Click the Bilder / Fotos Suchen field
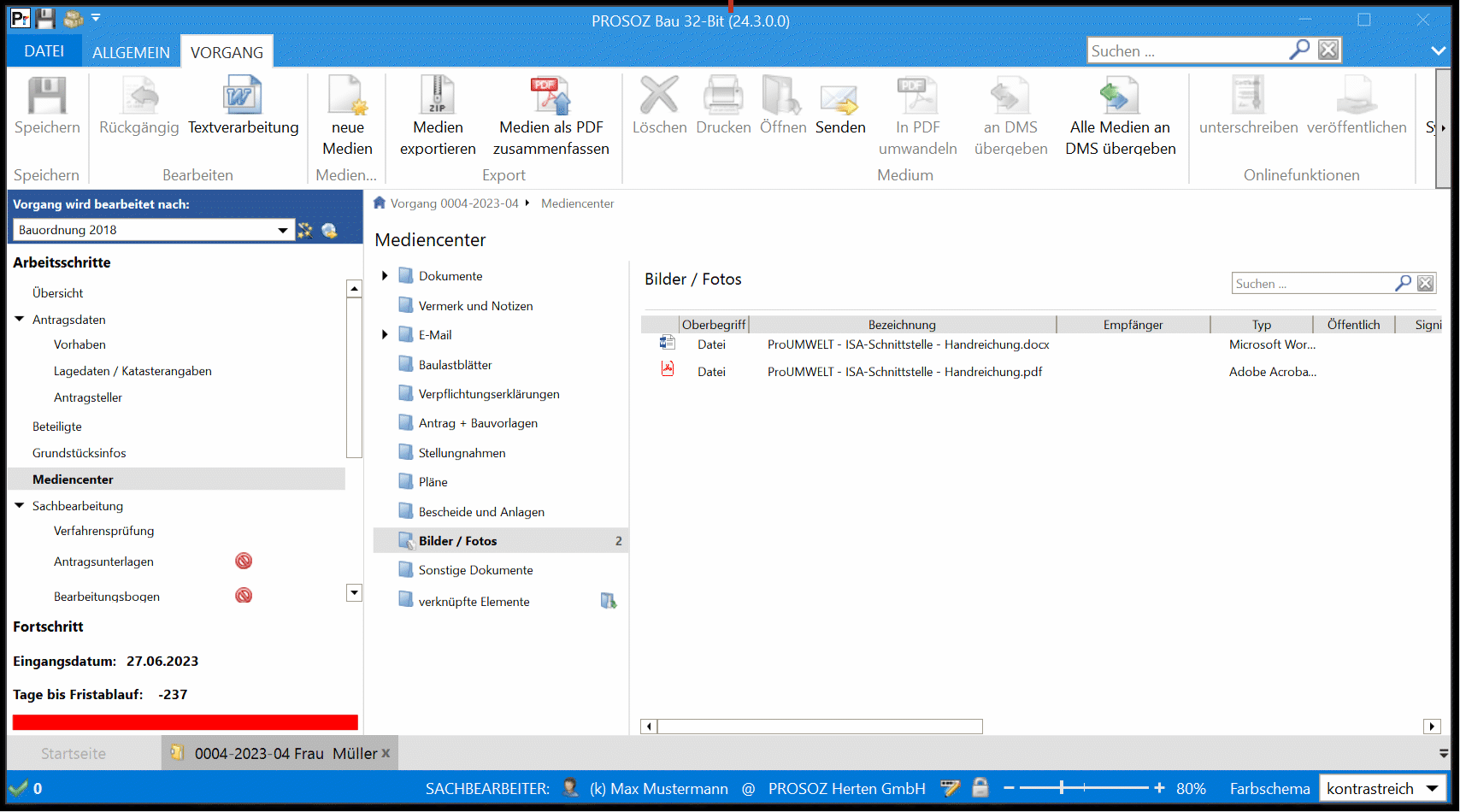The height and width of the screenshot is (812, 1460). pos(1312,284)
